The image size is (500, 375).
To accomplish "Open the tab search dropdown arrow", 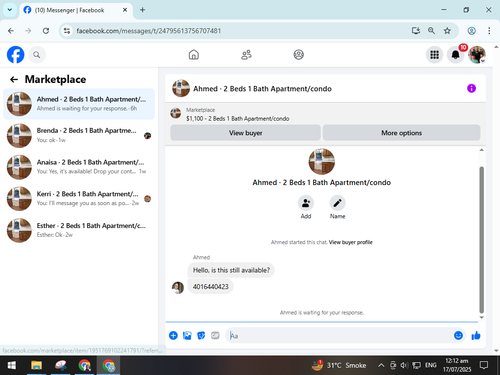I will [x=10, y=10].
